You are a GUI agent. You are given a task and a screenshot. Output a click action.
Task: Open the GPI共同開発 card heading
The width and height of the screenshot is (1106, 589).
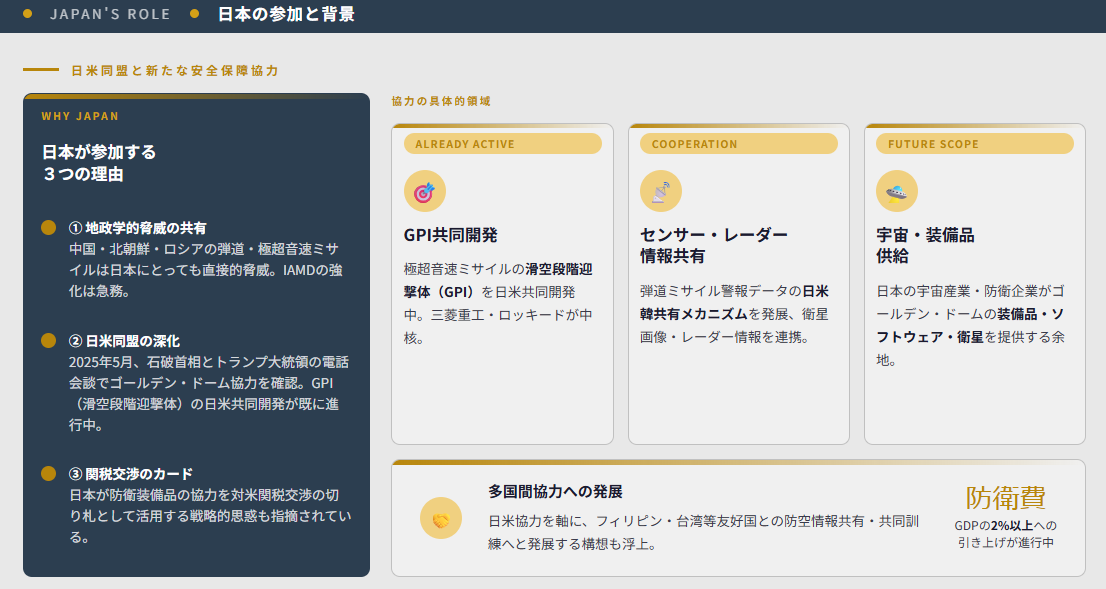click(450, 236)
